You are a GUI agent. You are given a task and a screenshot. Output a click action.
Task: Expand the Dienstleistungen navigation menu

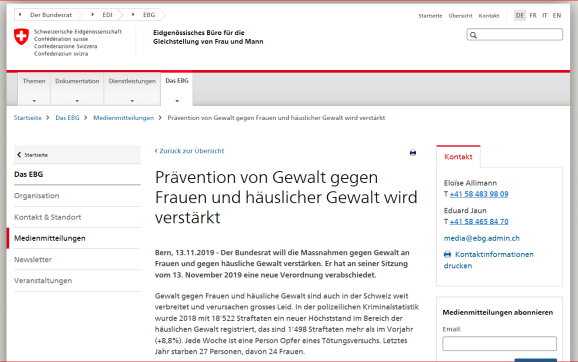pos(132,90)
